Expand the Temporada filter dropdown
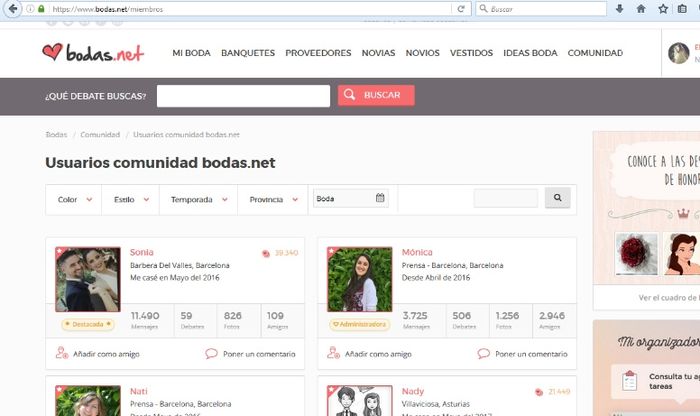Image resolution: width=700 pixels, height=416 pixels. 199,200
